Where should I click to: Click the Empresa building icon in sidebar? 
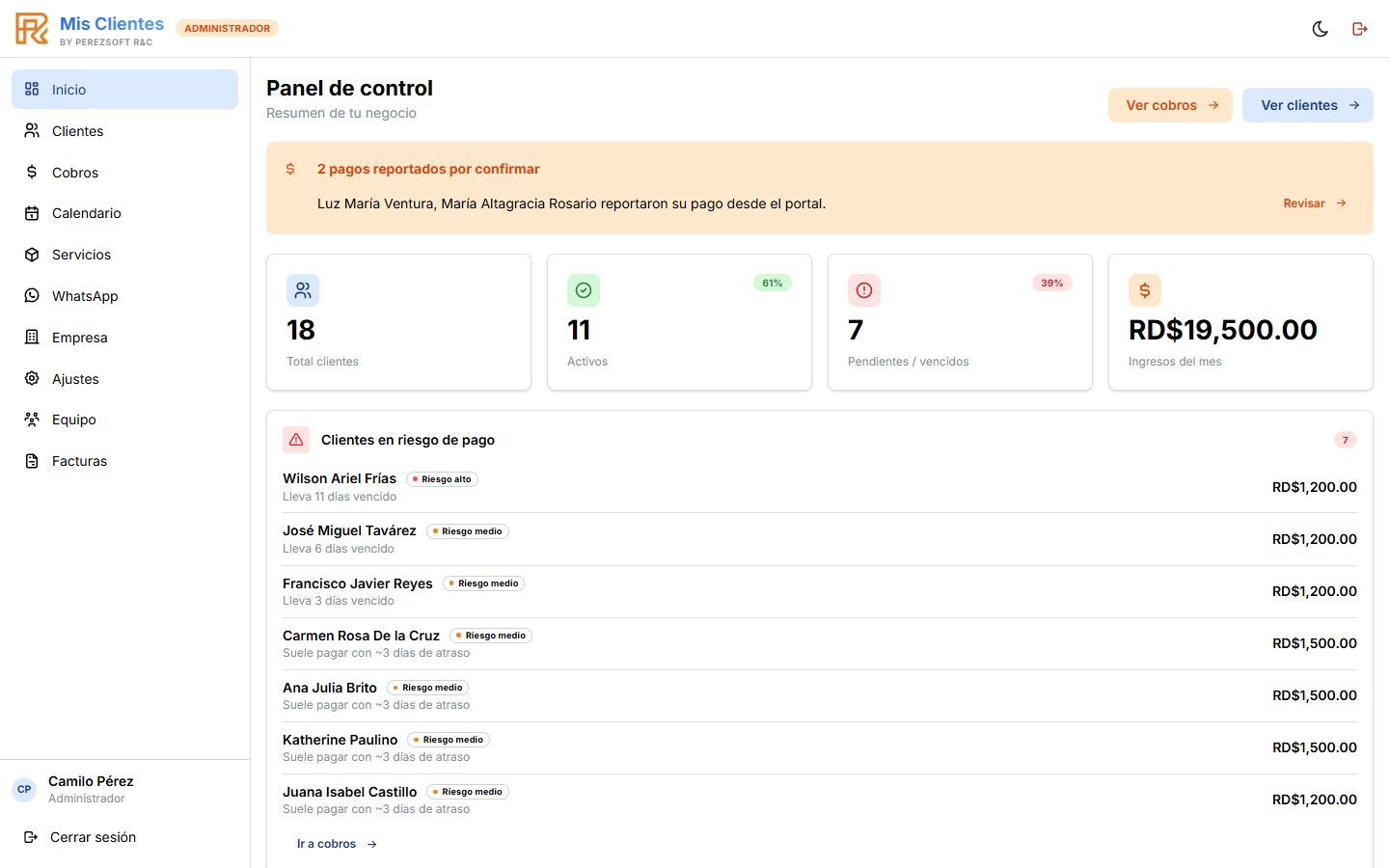point(32,338)
